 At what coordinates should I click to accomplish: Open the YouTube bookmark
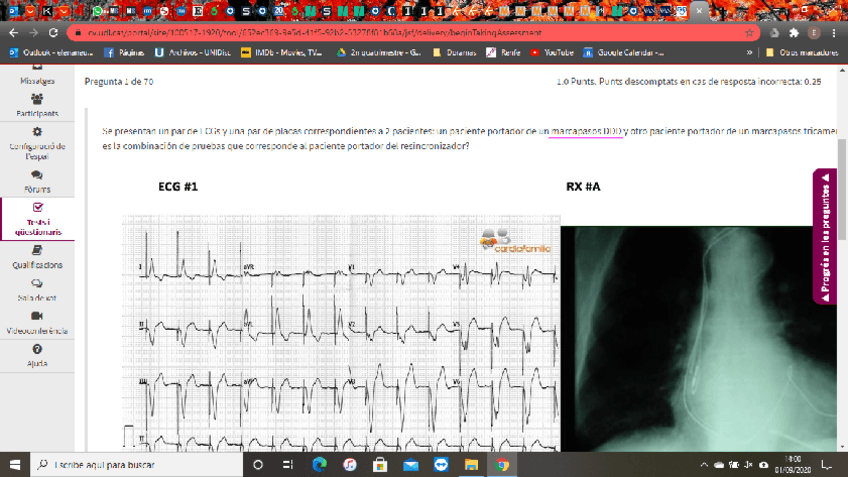coord(552,52)
